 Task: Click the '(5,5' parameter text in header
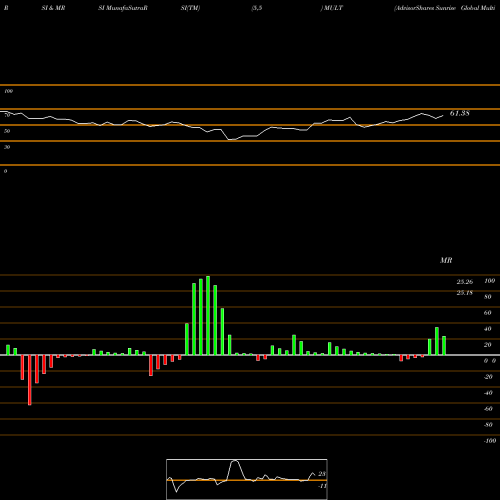[257, 8]
